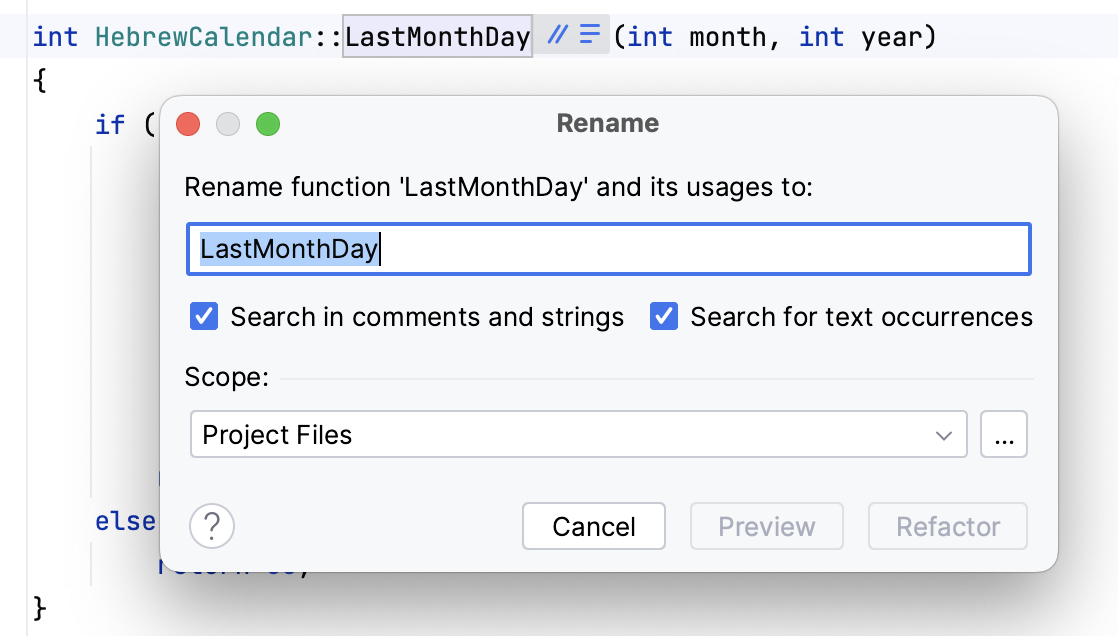Click the green zoom window button
Screen dimensions: 1118x636
point(268,124)
